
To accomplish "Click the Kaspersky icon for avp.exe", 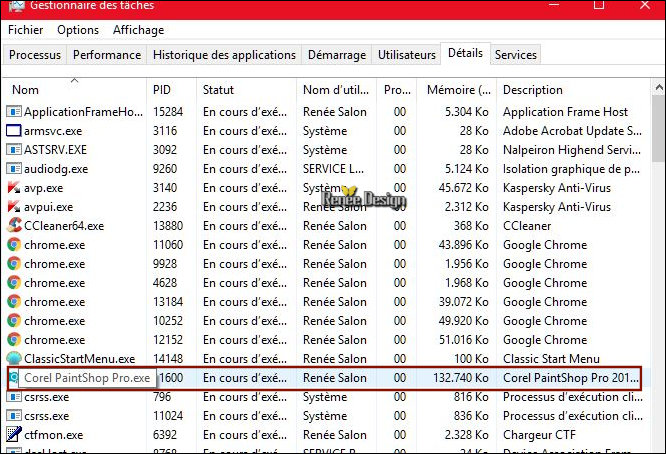I will coord(14,188).
